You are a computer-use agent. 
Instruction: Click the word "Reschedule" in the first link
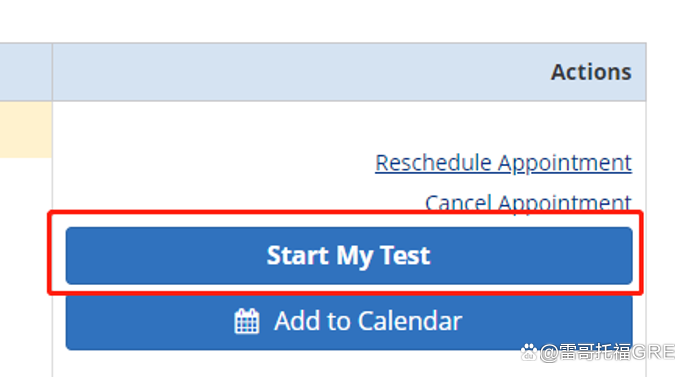pyautogui.click(x=433, y=163)
